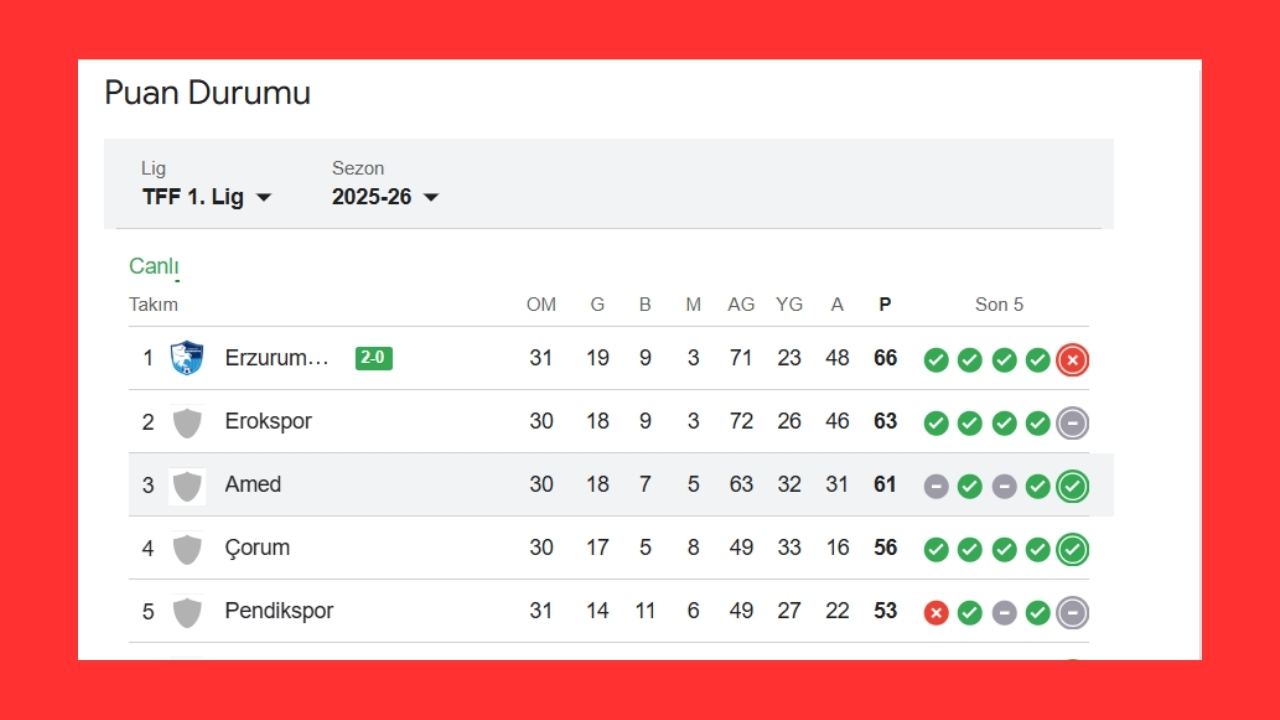Click Erokspor's grey draw icon in Son 5

pos(1072,423)
